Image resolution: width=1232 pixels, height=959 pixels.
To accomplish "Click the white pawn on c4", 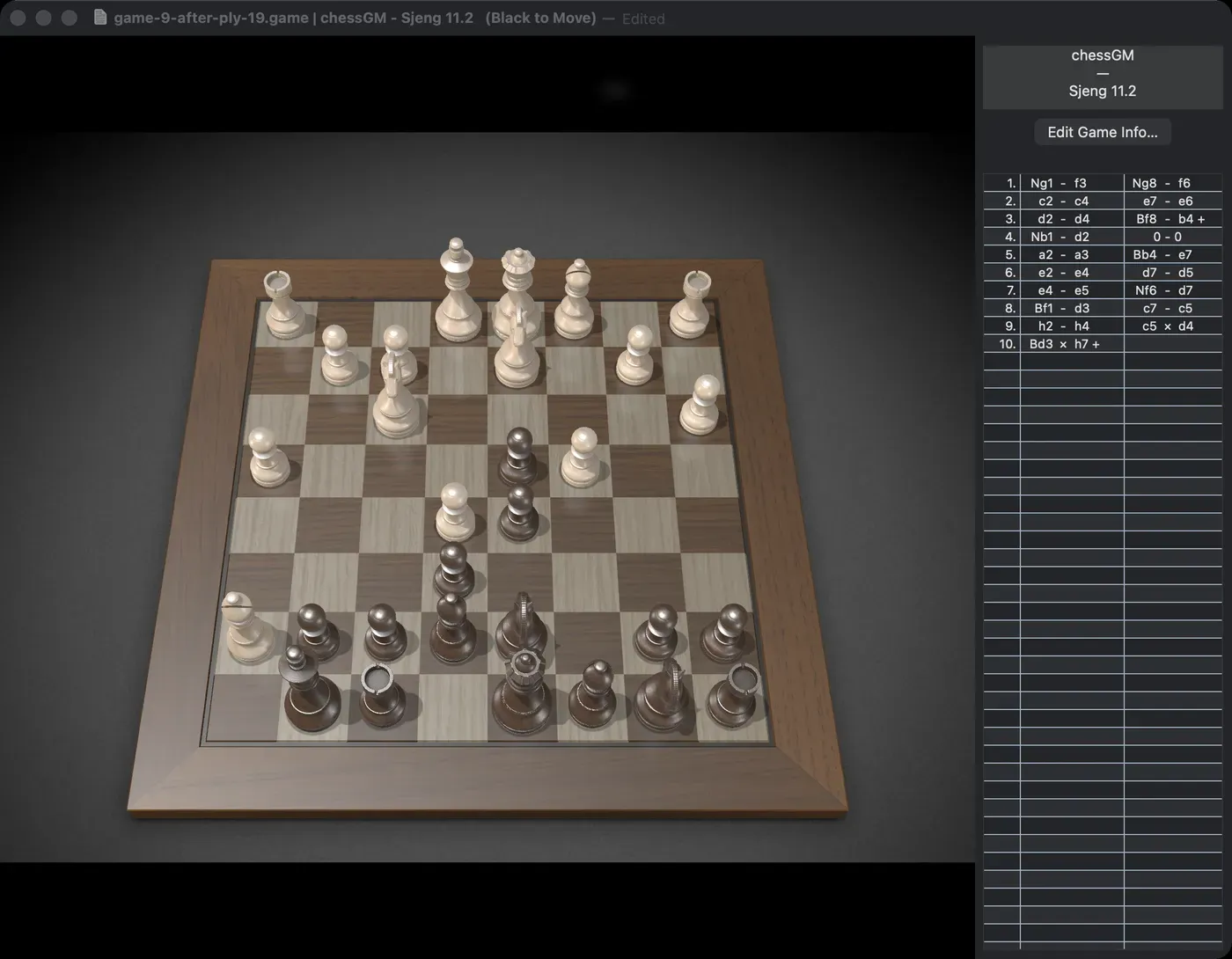I will coord(581,458).
